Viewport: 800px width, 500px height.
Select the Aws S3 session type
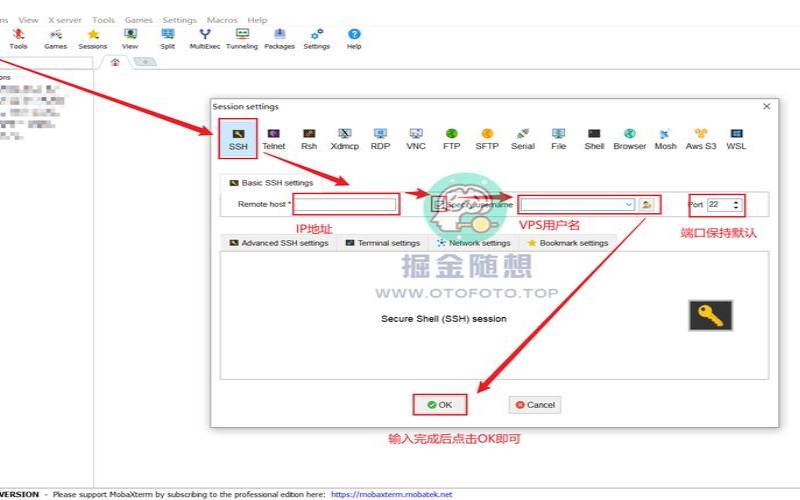pyautogui.click(x=701, y=139)
